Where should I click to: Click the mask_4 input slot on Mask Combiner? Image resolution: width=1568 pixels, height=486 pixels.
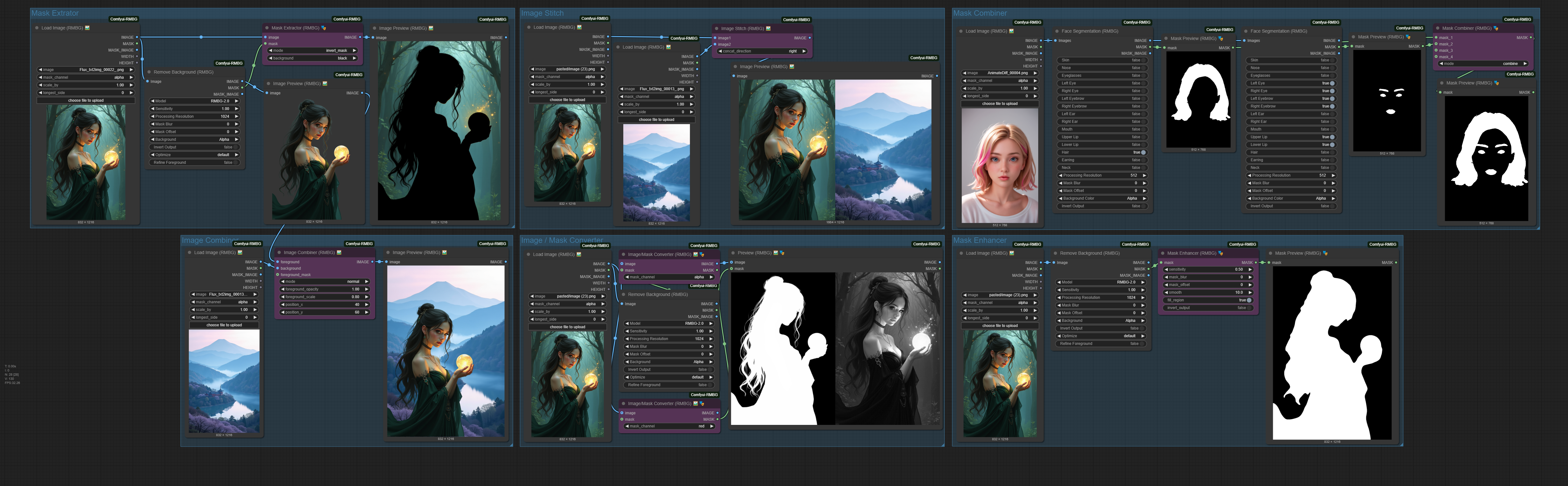coord(1436,57)
